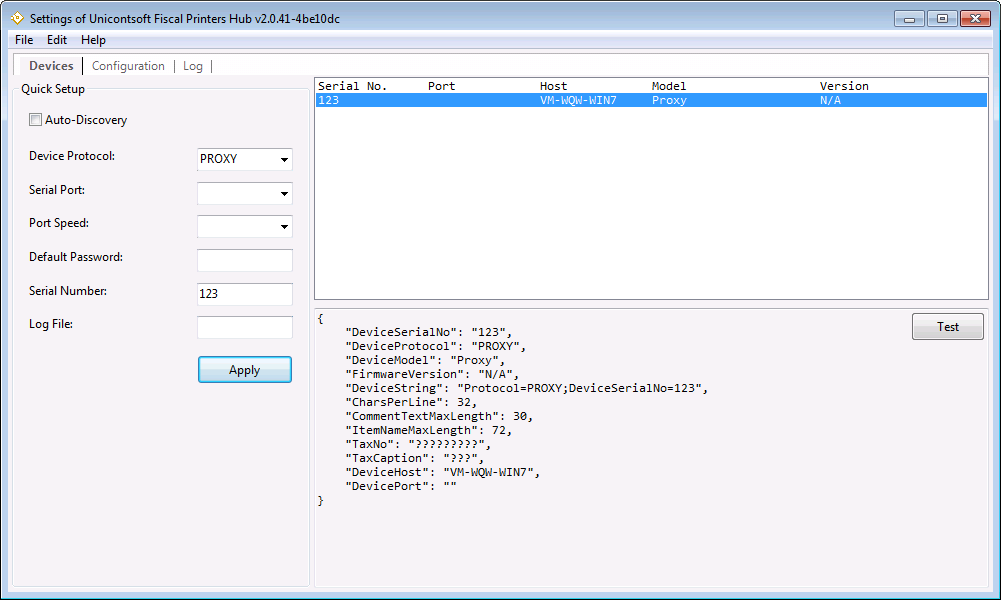
Task: Click the CommentTextMaxLength line in JSON
Action: click(439, 416)
